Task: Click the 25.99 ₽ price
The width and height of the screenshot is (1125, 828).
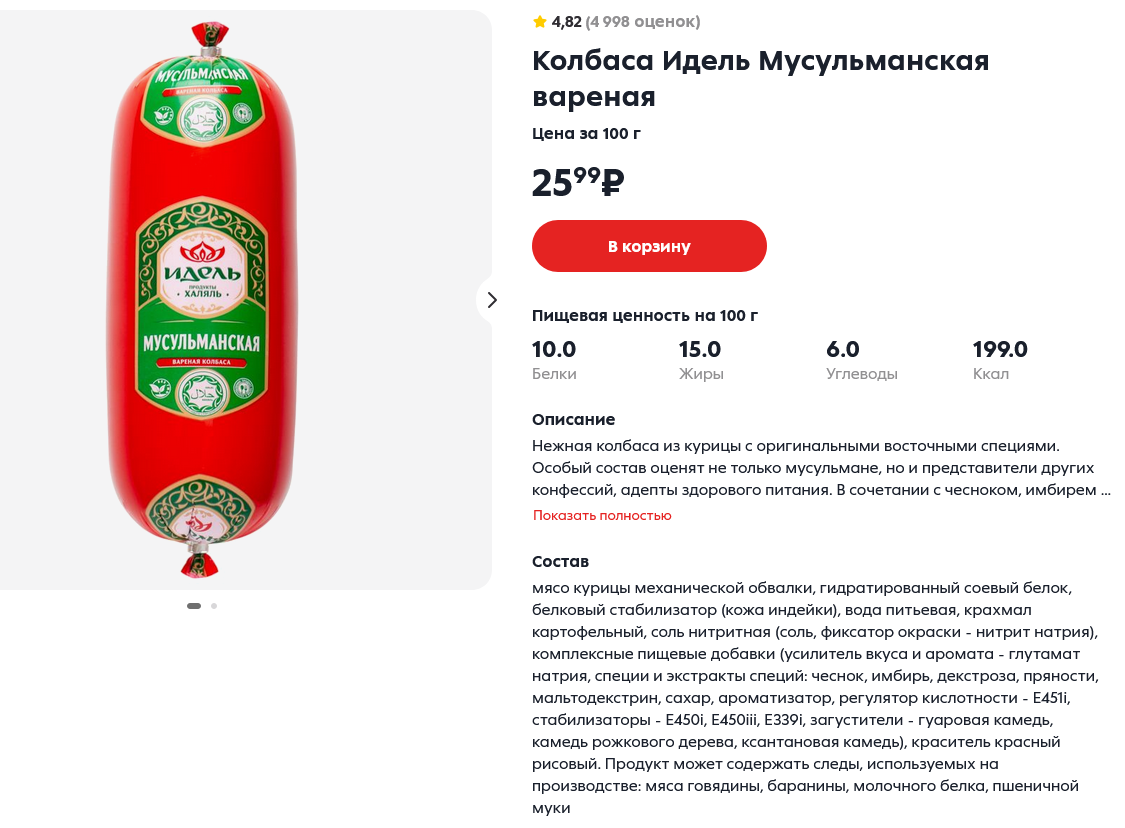Action: click(578, 183)
